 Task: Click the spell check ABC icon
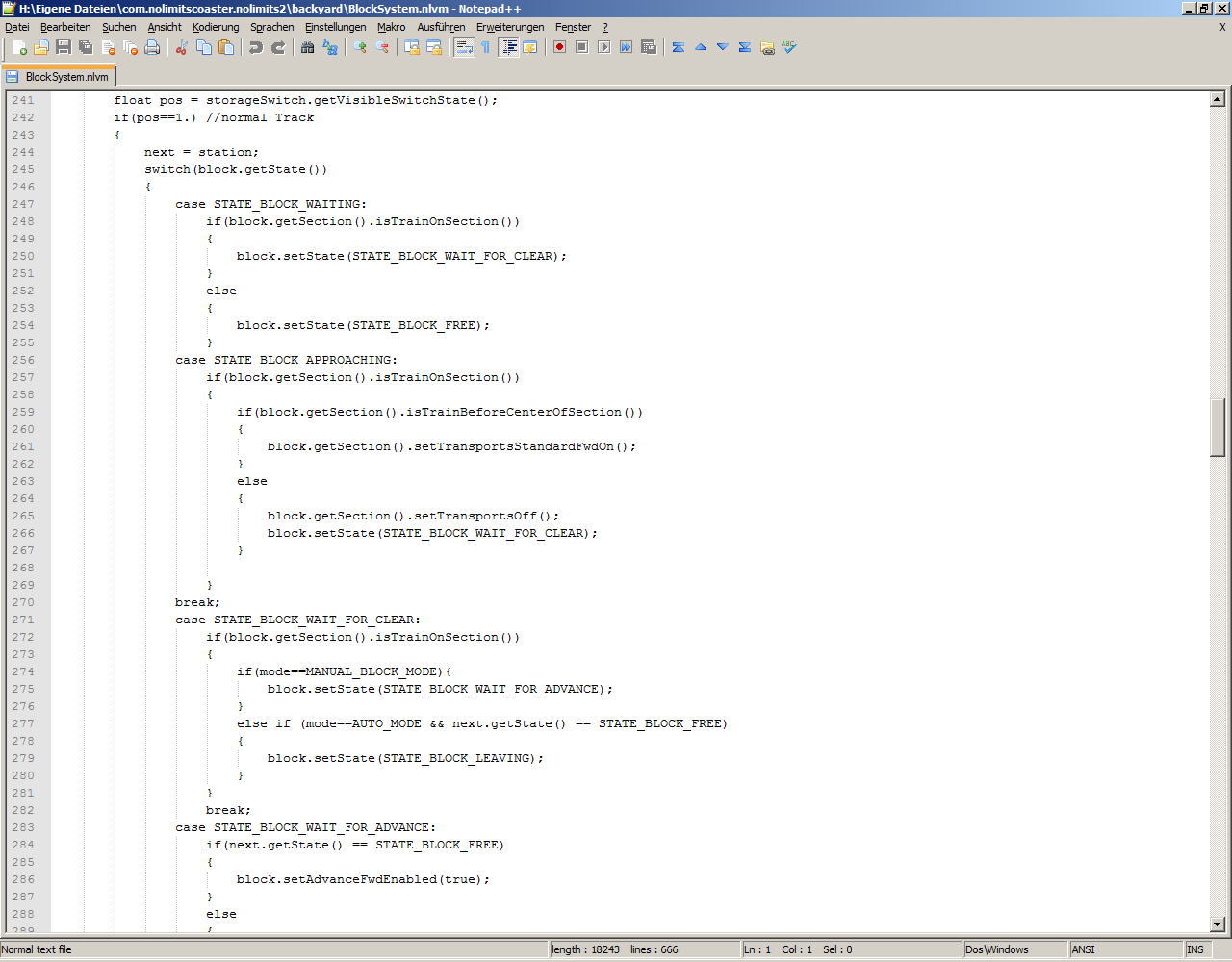pyautogui.click(x=789, y=47)
